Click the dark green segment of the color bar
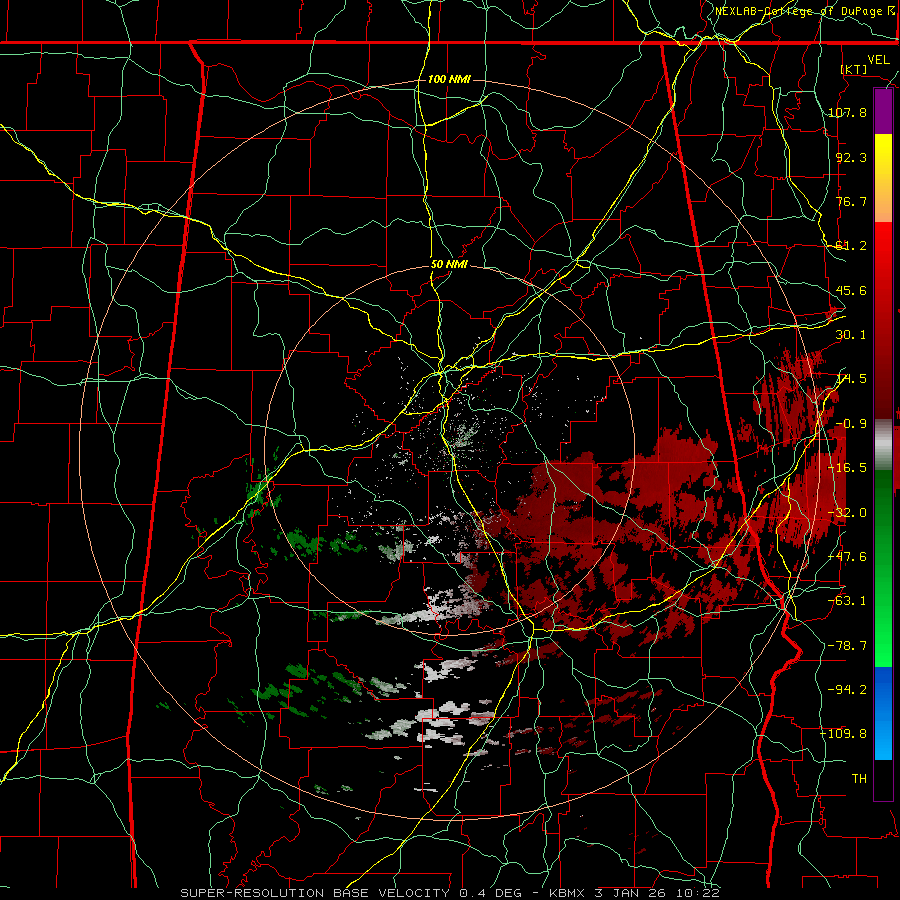Image resolution: width=900 pixels, height=900 pixels. pos(883,505)
